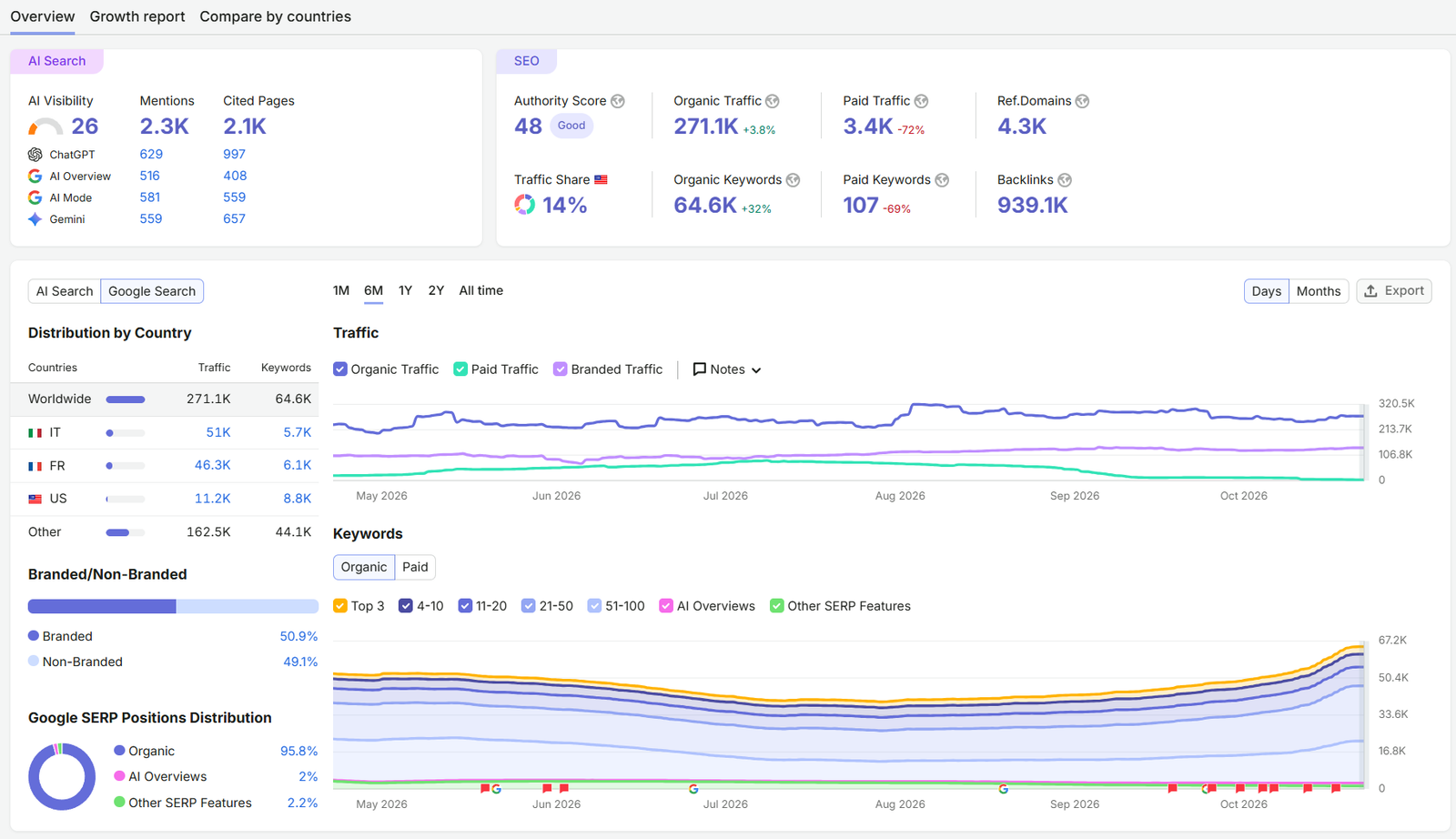Click the info icon beside Organic Traffic
The height and width of the screenshot is (839, 1456).
coord(773,101)
